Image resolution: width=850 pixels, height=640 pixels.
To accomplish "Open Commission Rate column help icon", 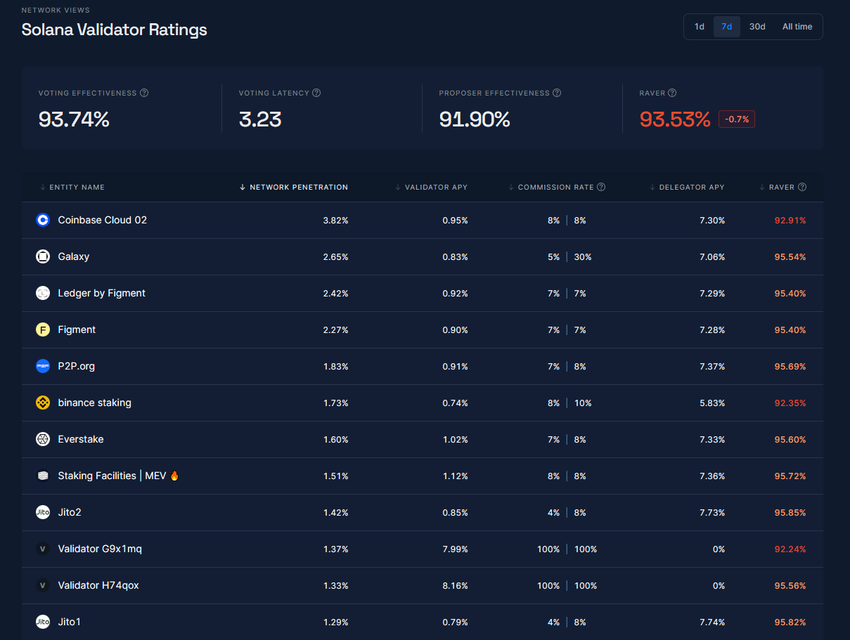I will pyautogui.click(x=601, y=187).
